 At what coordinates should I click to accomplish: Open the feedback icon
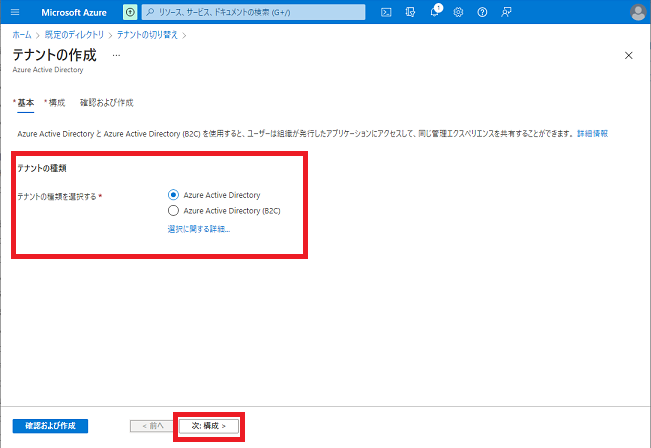coord(506,12)
